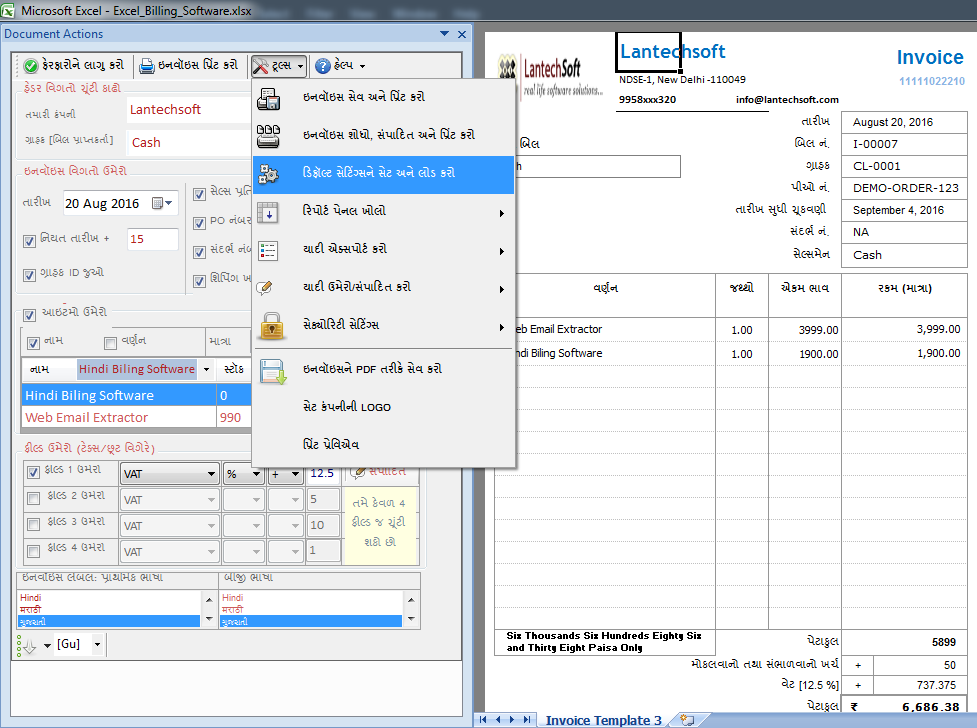977x728 pixels.
Task: Toggle the shipping cost checkbox
Action: 199,281
